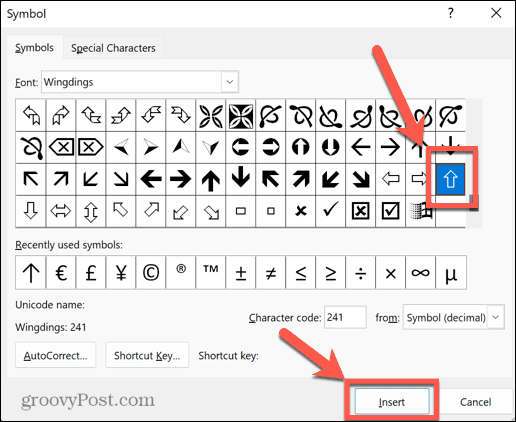The height and width of the screenshot is (422, 516).
Task: Choose recently used plus-minus sign
Action: point(240,273)
